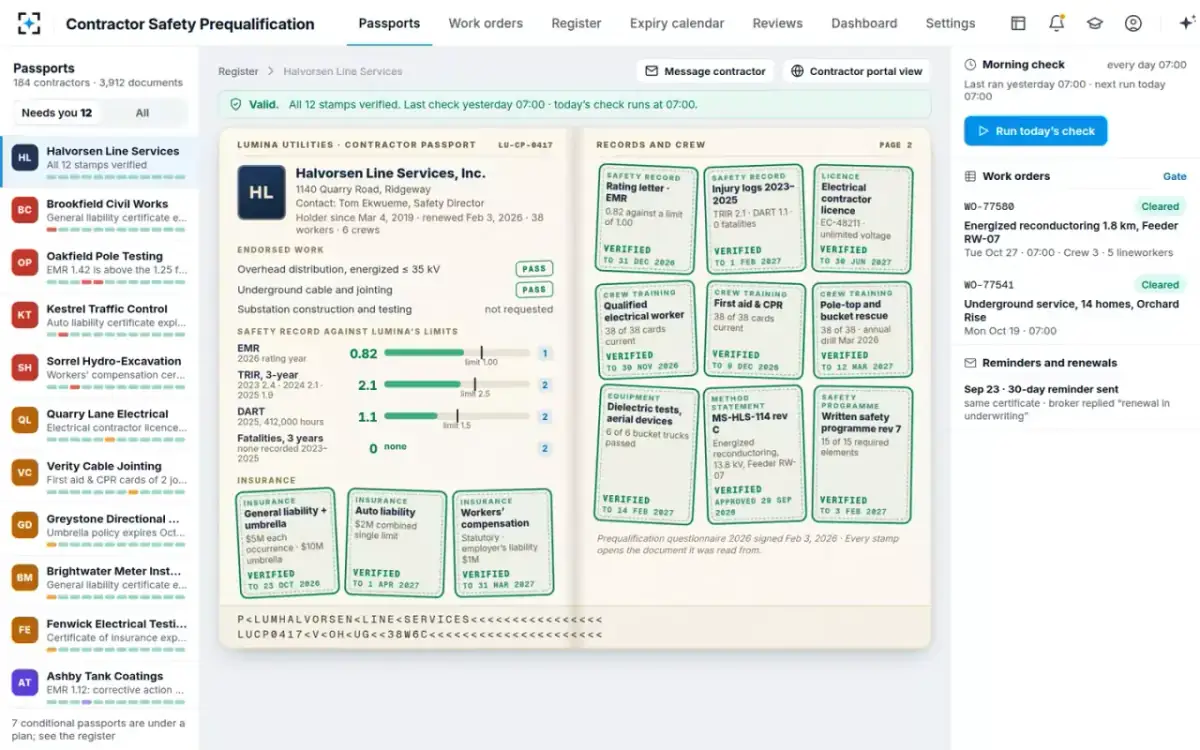
Task: Open the Electrical contractor licence stamp
Action: click(862, 218)
